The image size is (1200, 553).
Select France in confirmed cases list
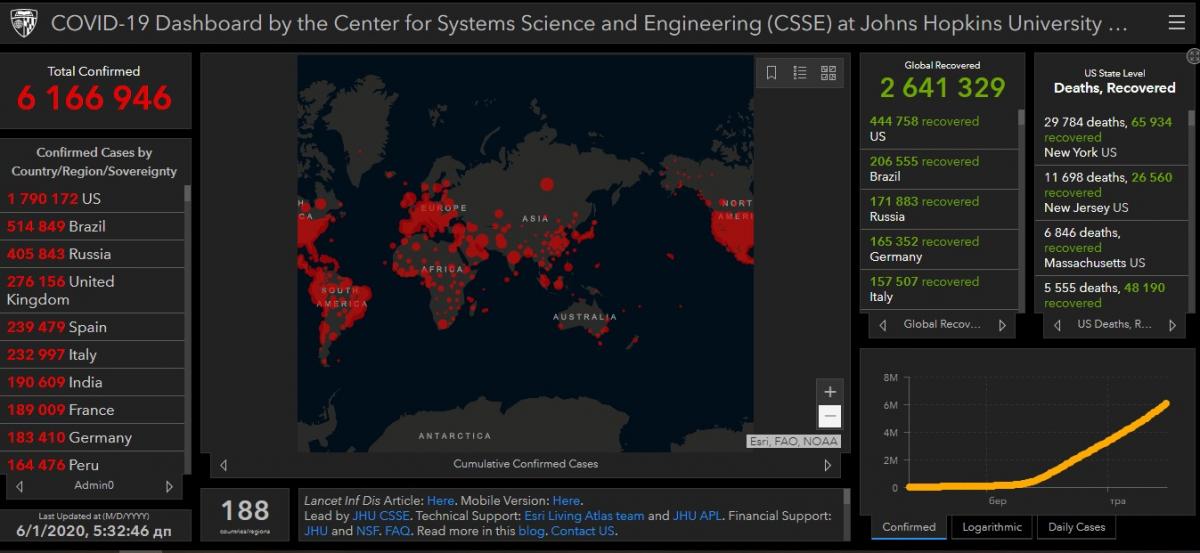(92, 410)
